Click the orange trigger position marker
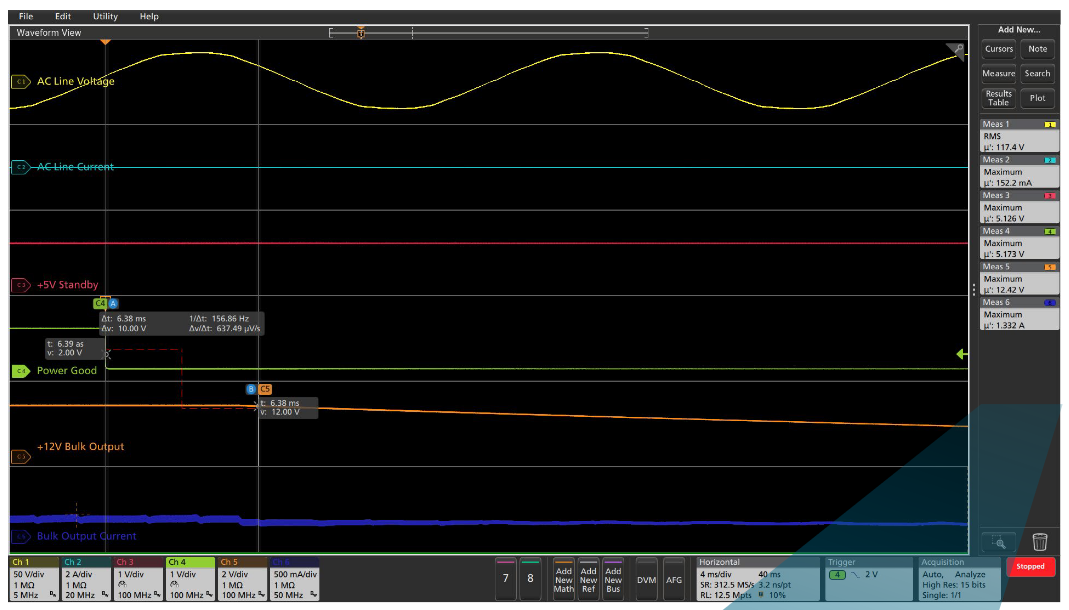Image resolution: width=1069 pixels, height=610 pixels. pyautogui.click(x=361, y=33)
